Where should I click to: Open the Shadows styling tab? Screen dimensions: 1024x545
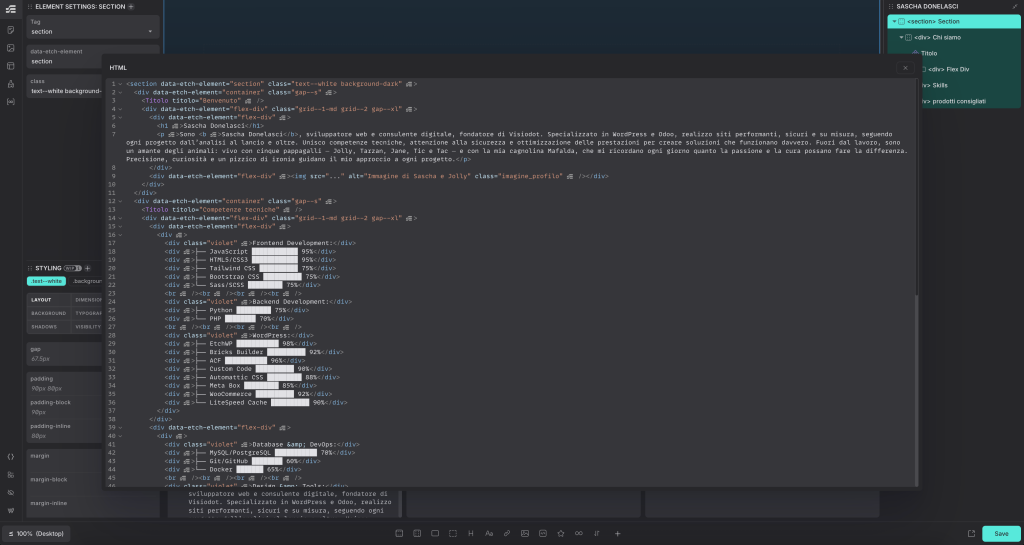coord(44,326)
